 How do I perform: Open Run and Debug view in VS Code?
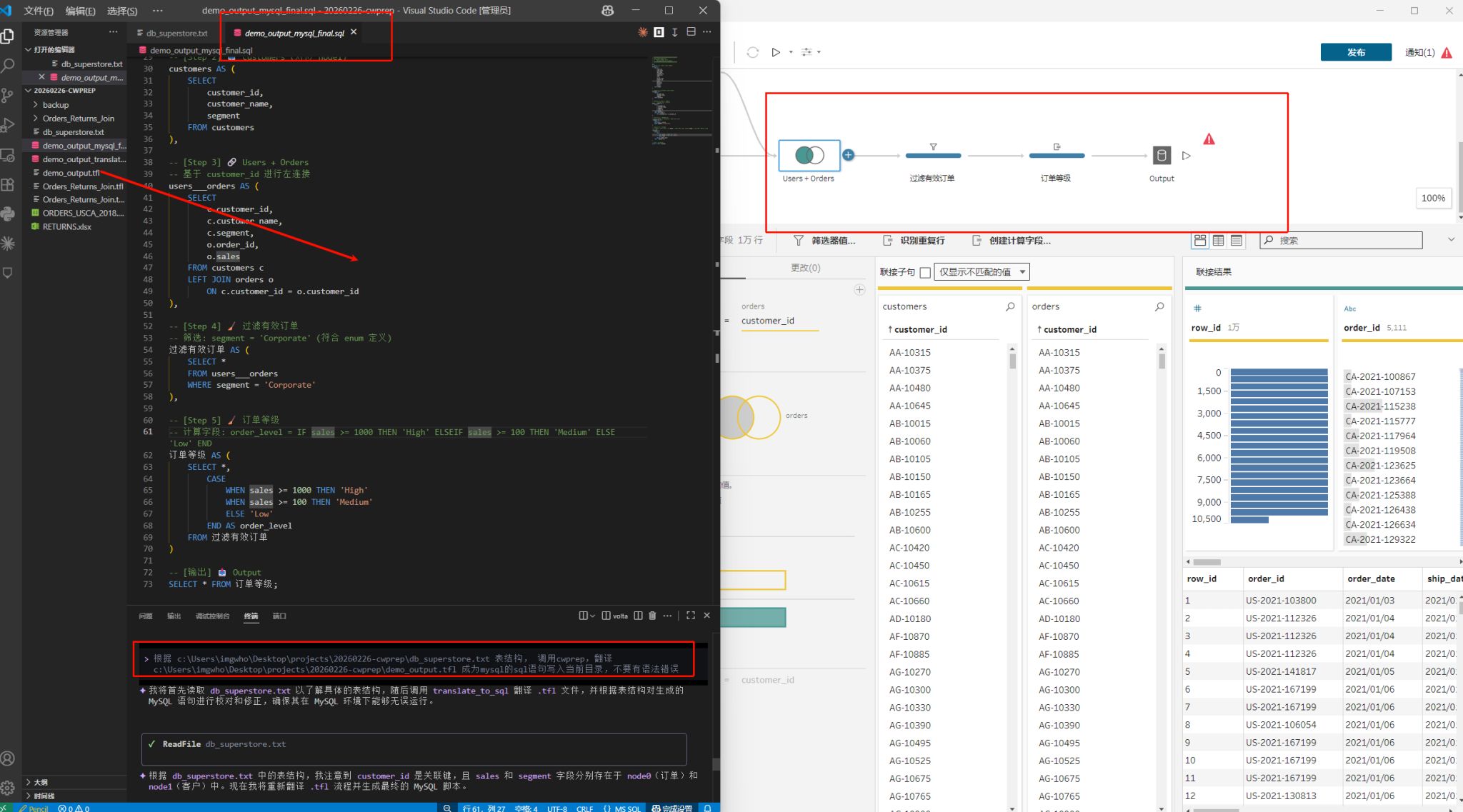tap(8, 125)
